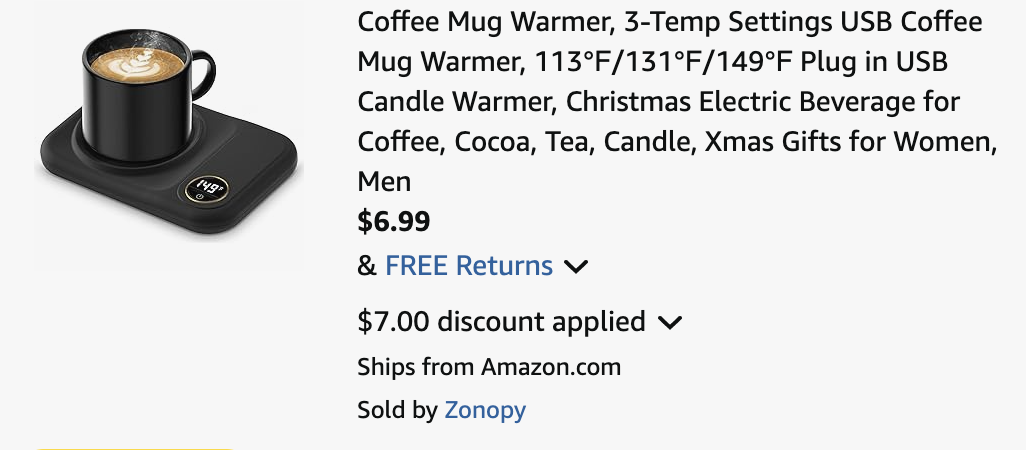This screenshot has width=1026, height=450.
Task: Click the "Amazon.com" shipper name
Action: (550, 367)
